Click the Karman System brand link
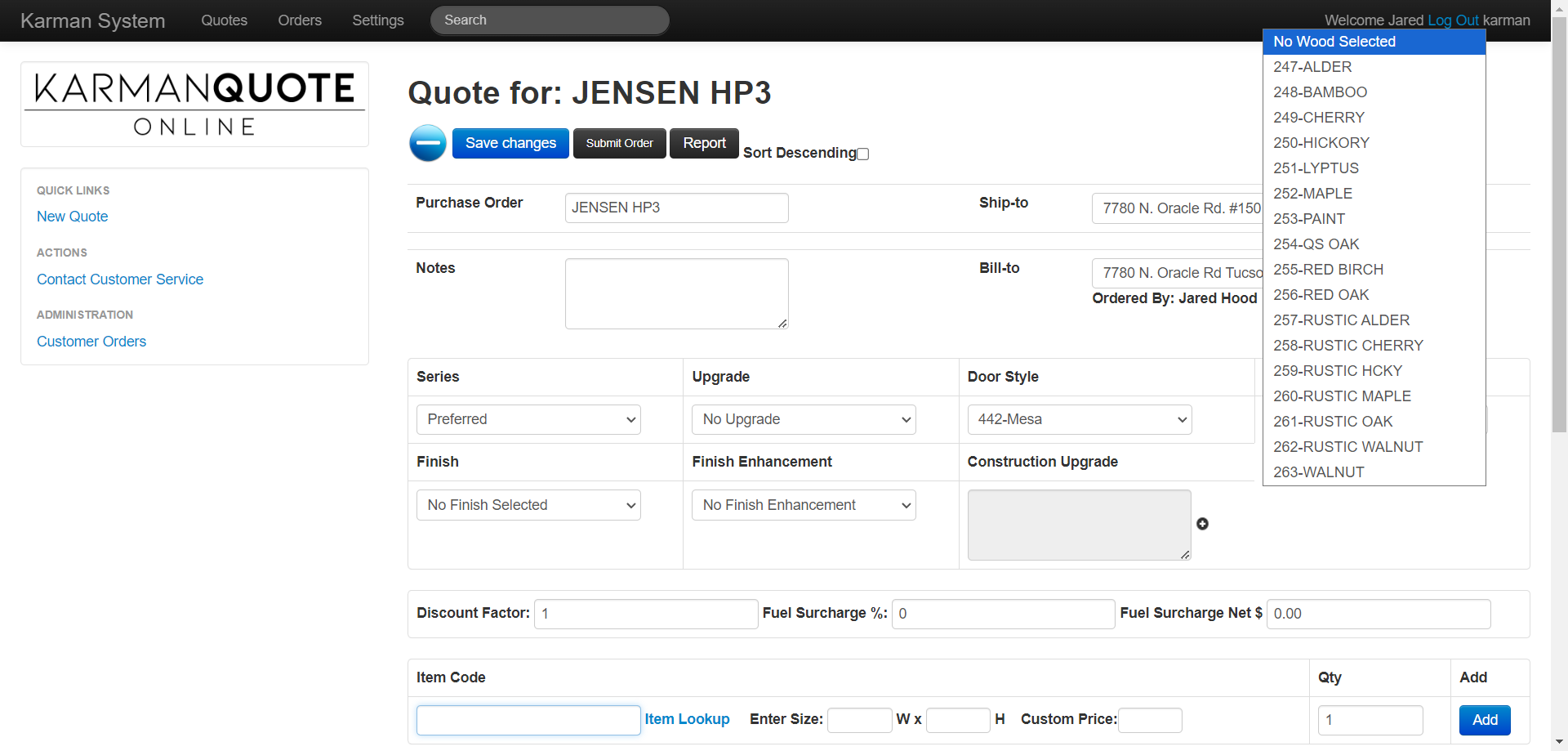This screenshot has width=1568, height=751. tap(93, 20)
